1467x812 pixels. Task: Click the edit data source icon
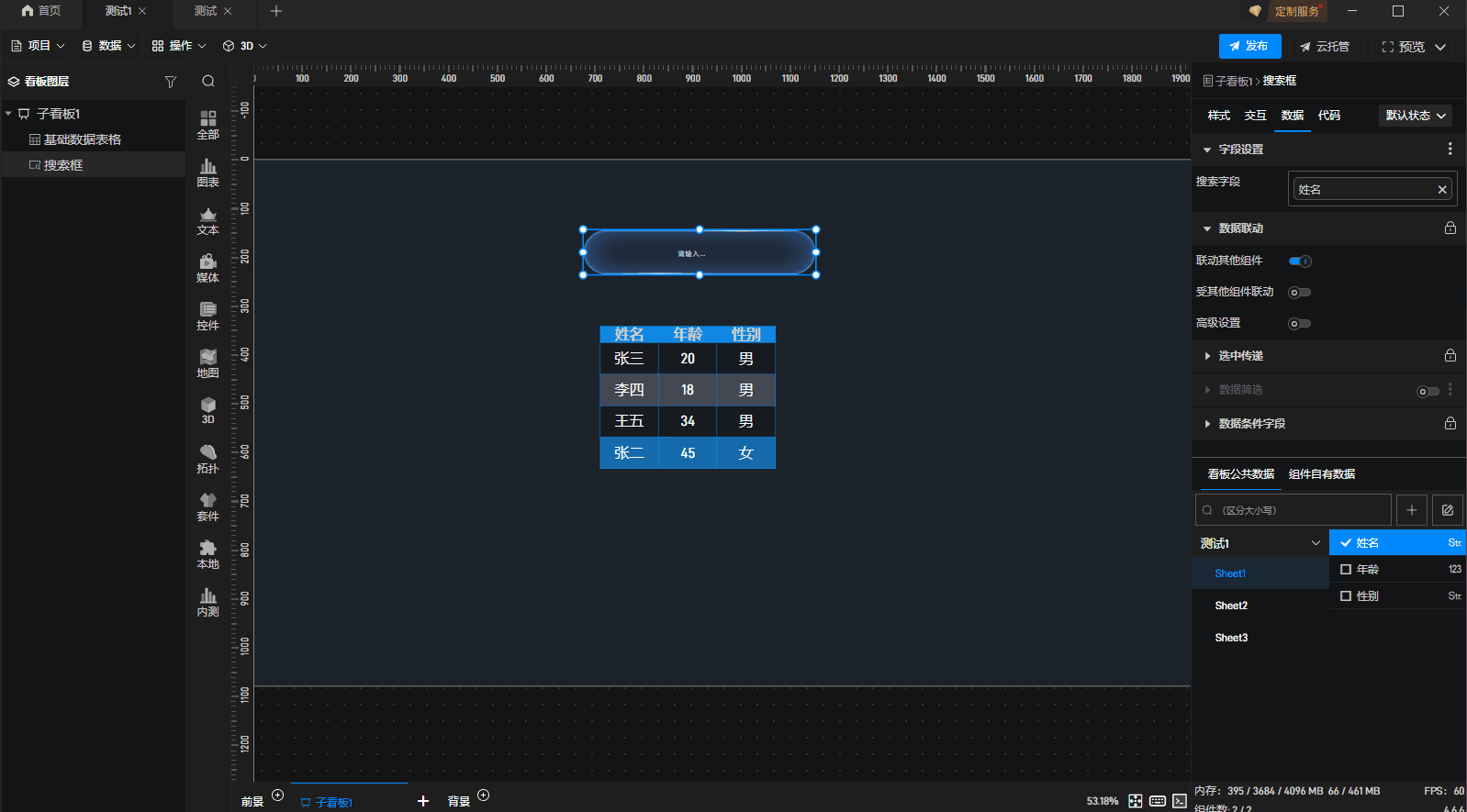click(1448, 510)
